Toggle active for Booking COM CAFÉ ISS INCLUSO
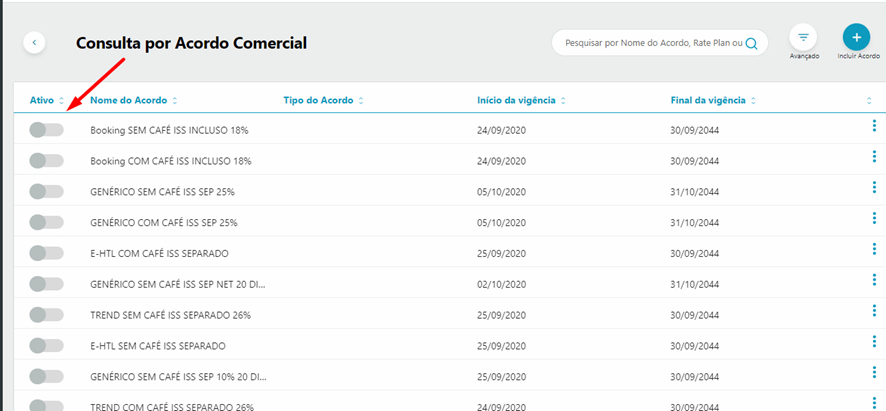Viewport: 886px width, 411px height. (46, 161)
